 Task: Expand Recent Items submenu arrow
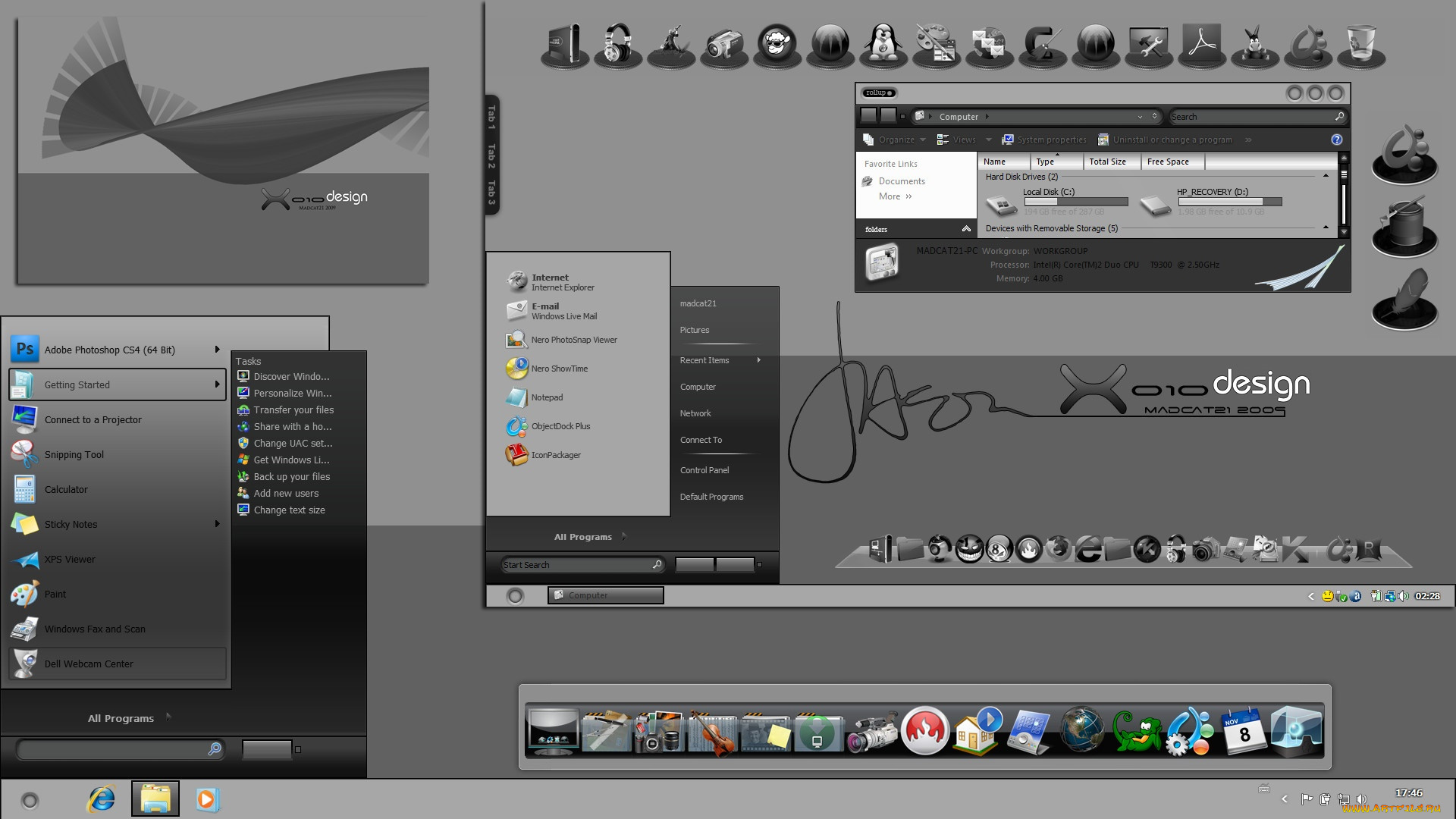coord(758,359)
